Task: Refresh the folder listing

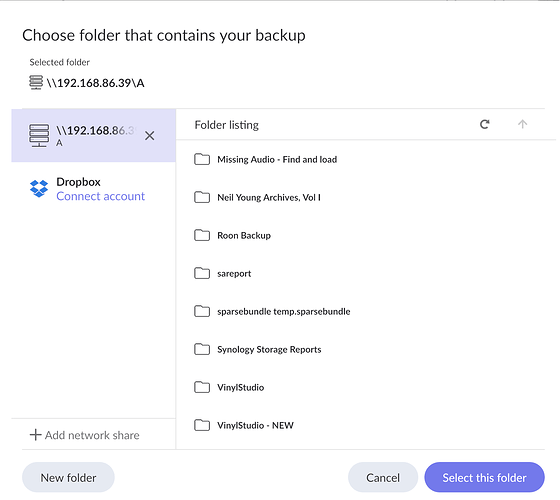Action: pos(484,124)
